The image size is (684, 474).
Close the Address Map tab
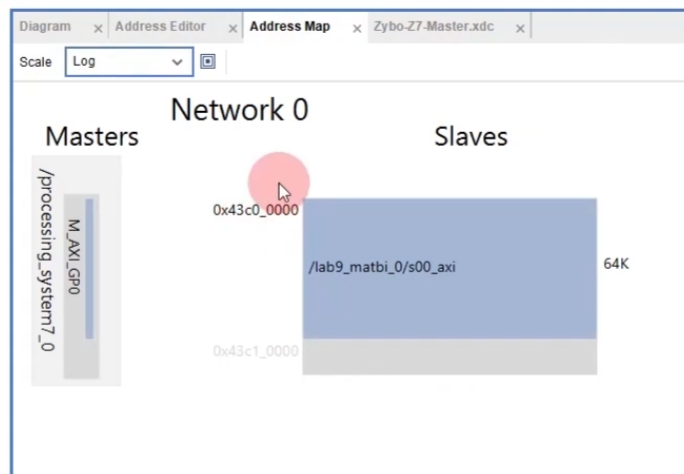(x=357, y=29)
